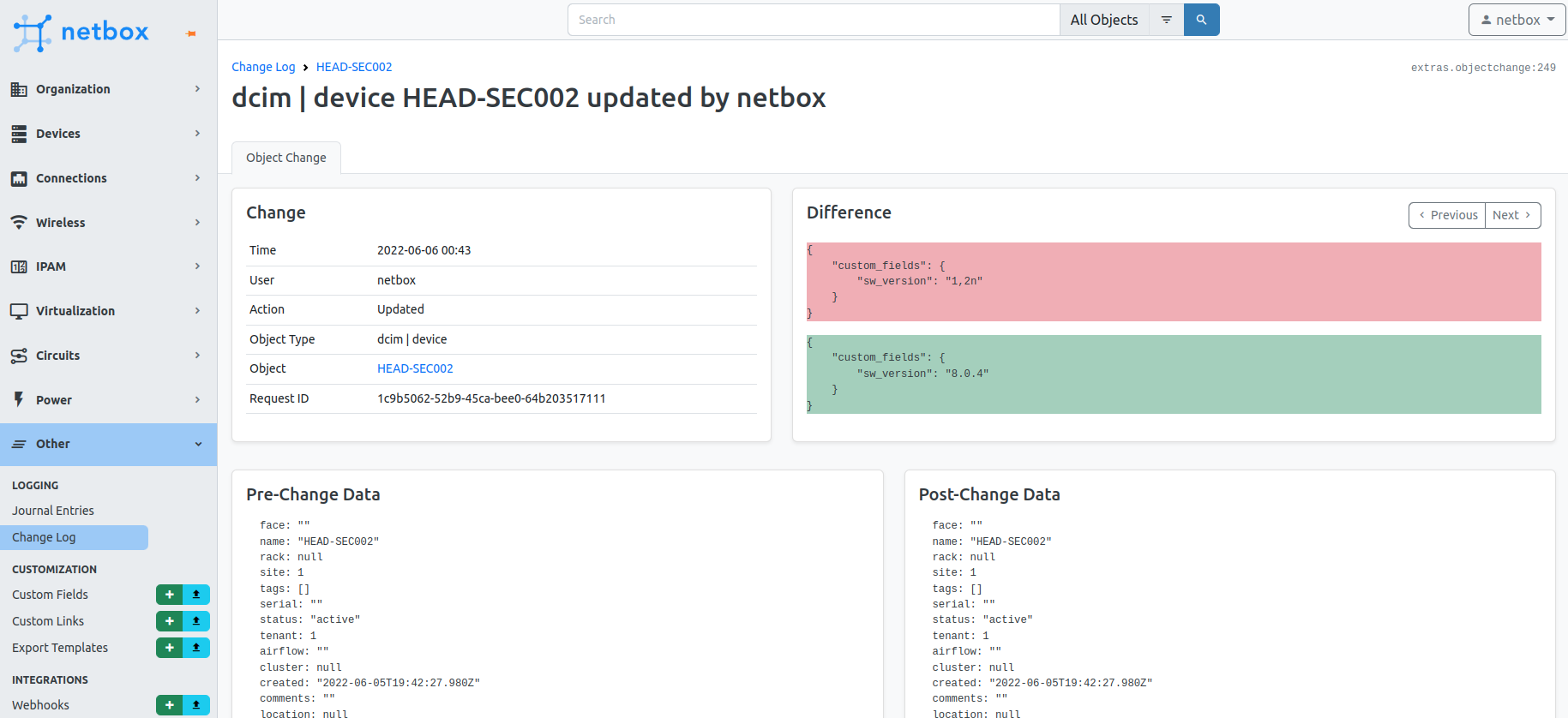1568x718 pixels.
Task: Expand the Virtualization menu chevron
Action: [x=197, y=311]
